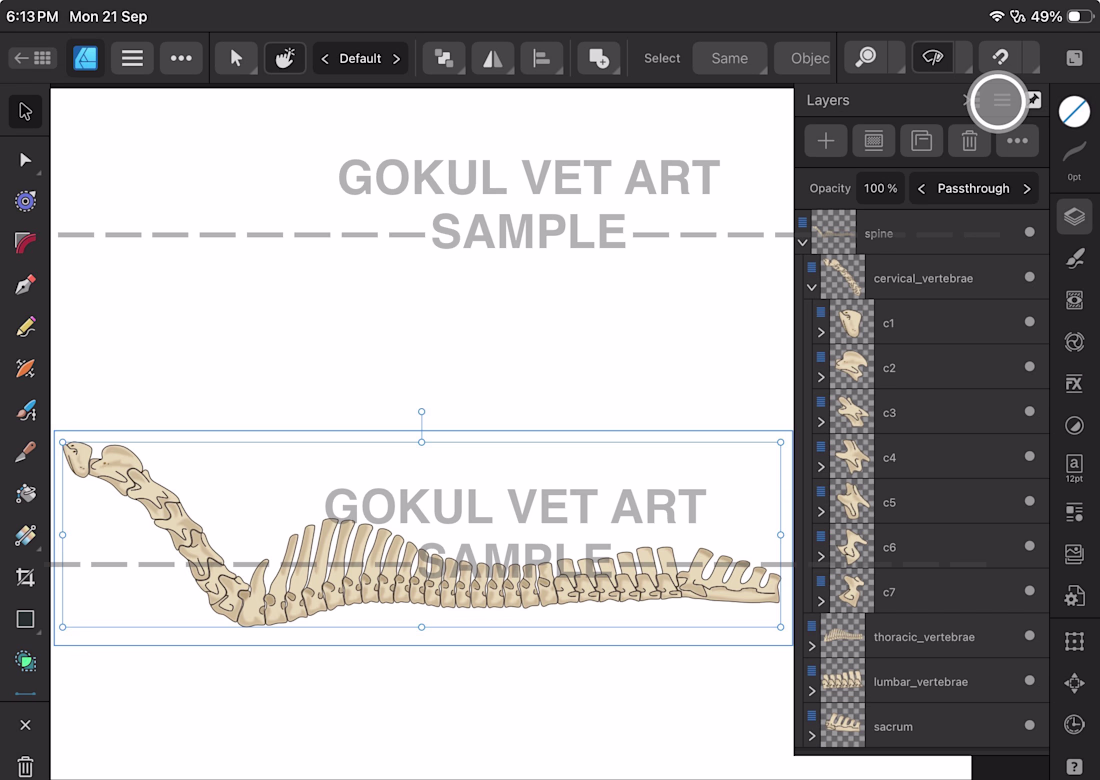The image size is (1100, 780).
Task: Click the trash delete icon in left toolbar
Action: pos(25,767)
